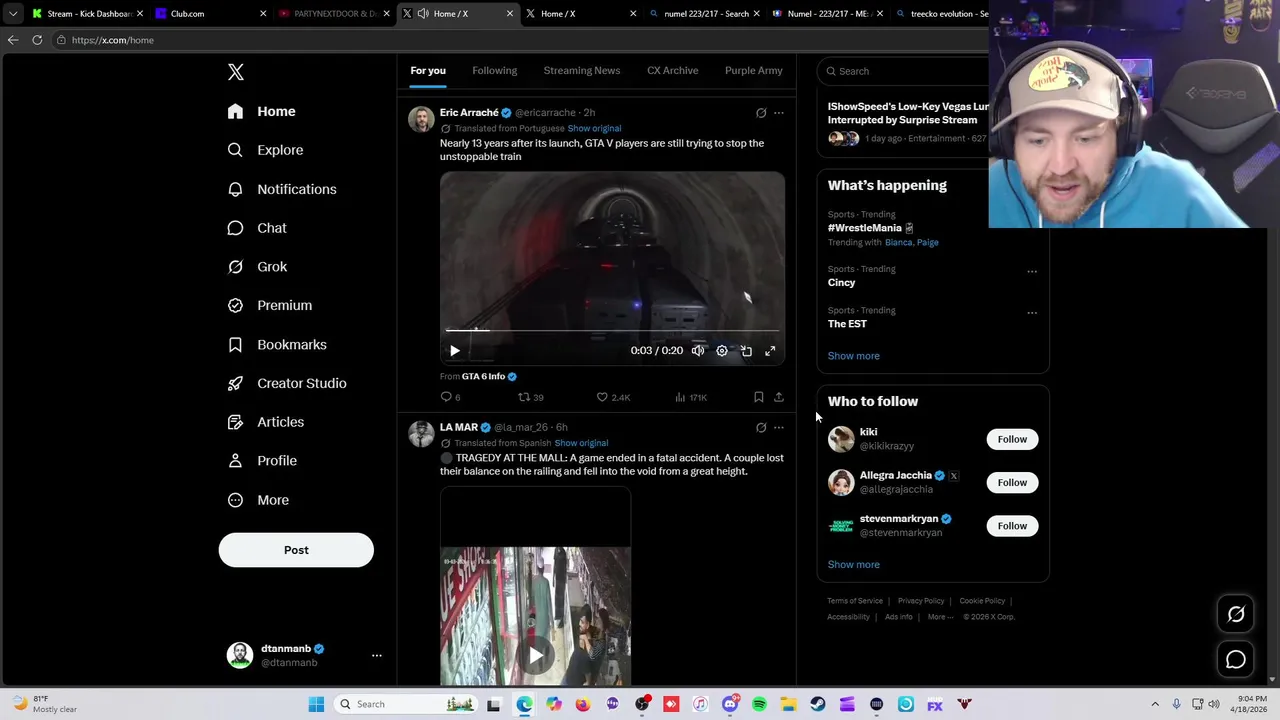The height and width of the screenshot is (720, 1280).
Task: Click the Grok icon on Eric Arraché post
Action: (761, 113)
